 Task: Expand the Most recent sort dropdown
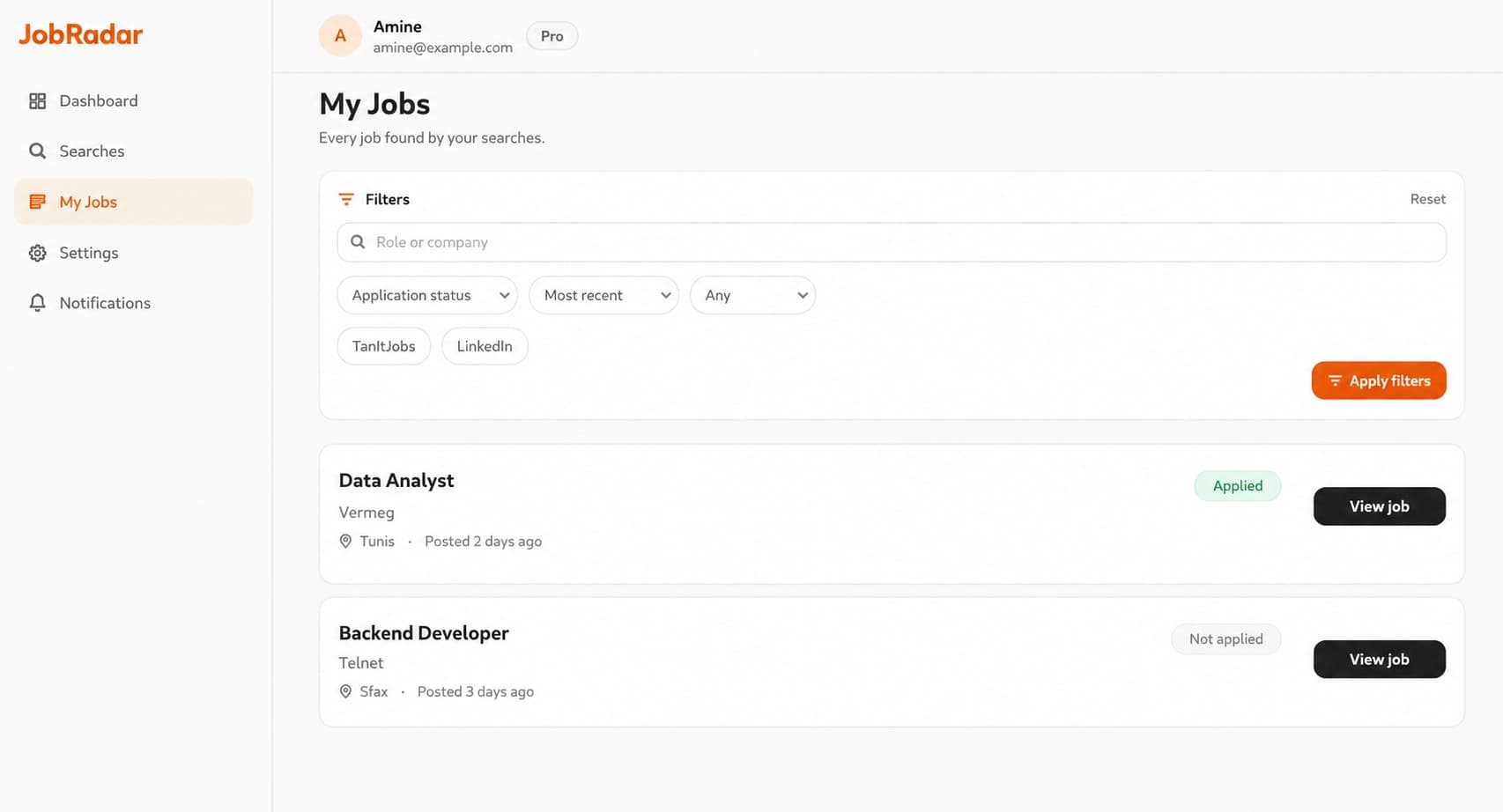click(603, 295)
